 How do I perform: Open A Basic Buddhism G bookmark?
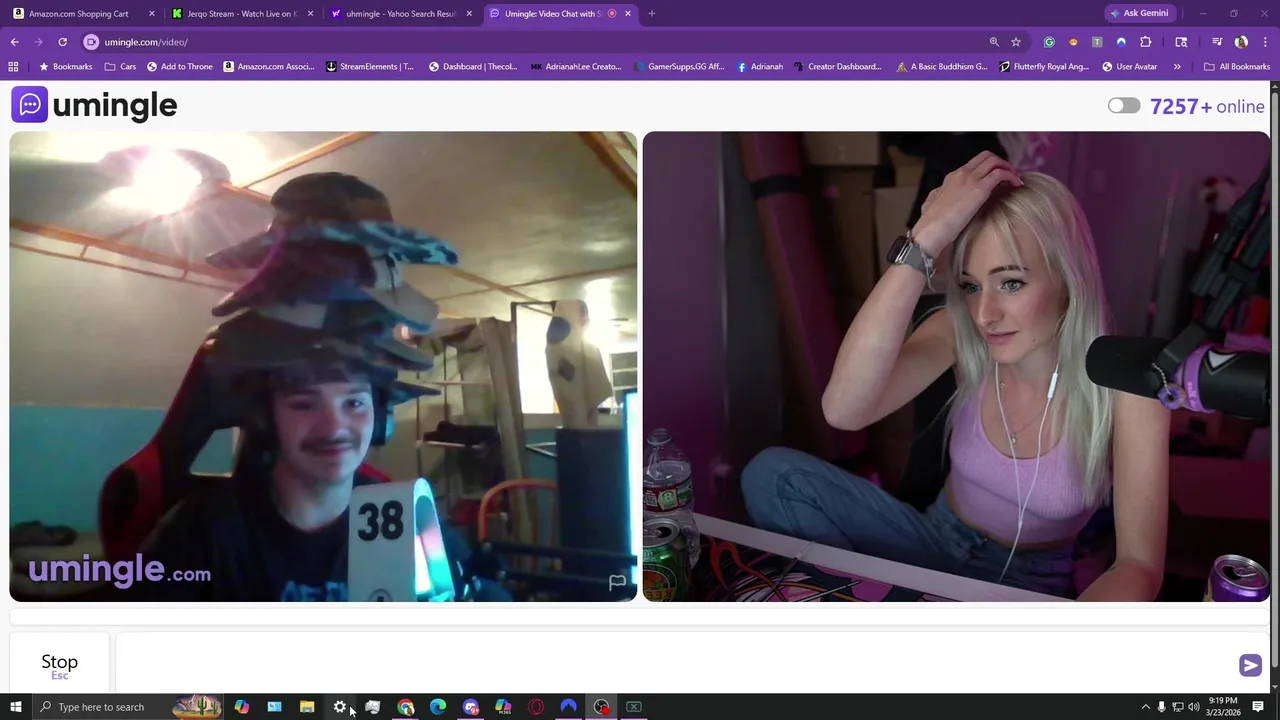click(x=942, y=67)
